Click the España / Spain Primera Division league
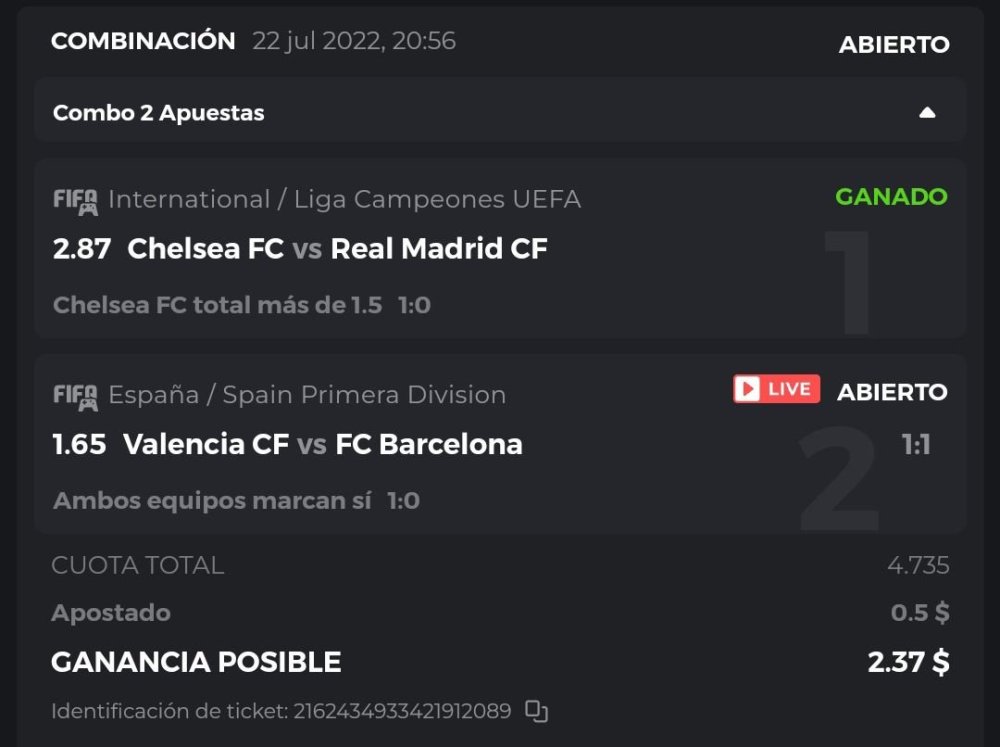Image resolution: width=1000 pixels, height=747 pixels. pyautogui.click(x=307, y=395)
